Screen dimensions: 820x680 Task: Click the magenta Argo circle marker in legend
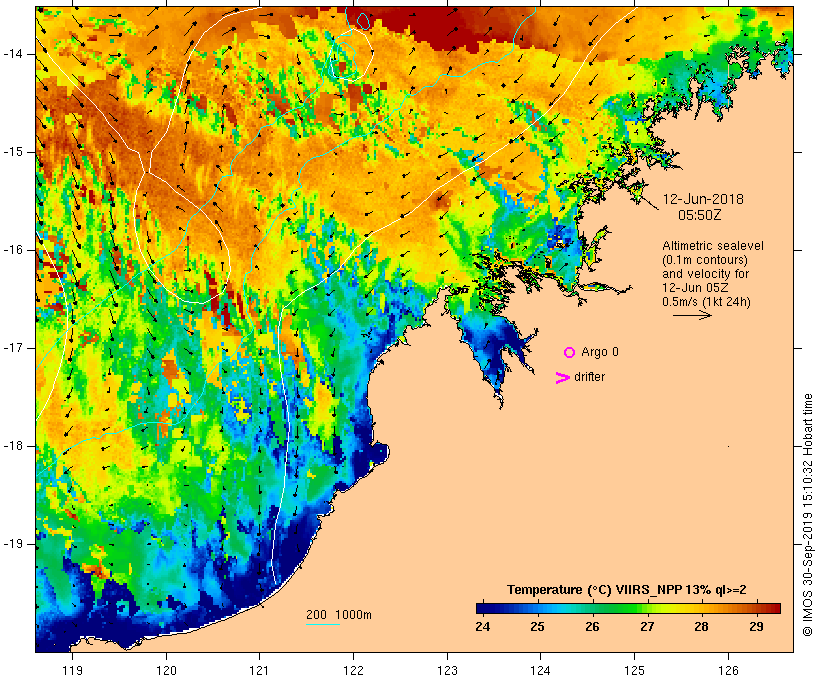570,353
